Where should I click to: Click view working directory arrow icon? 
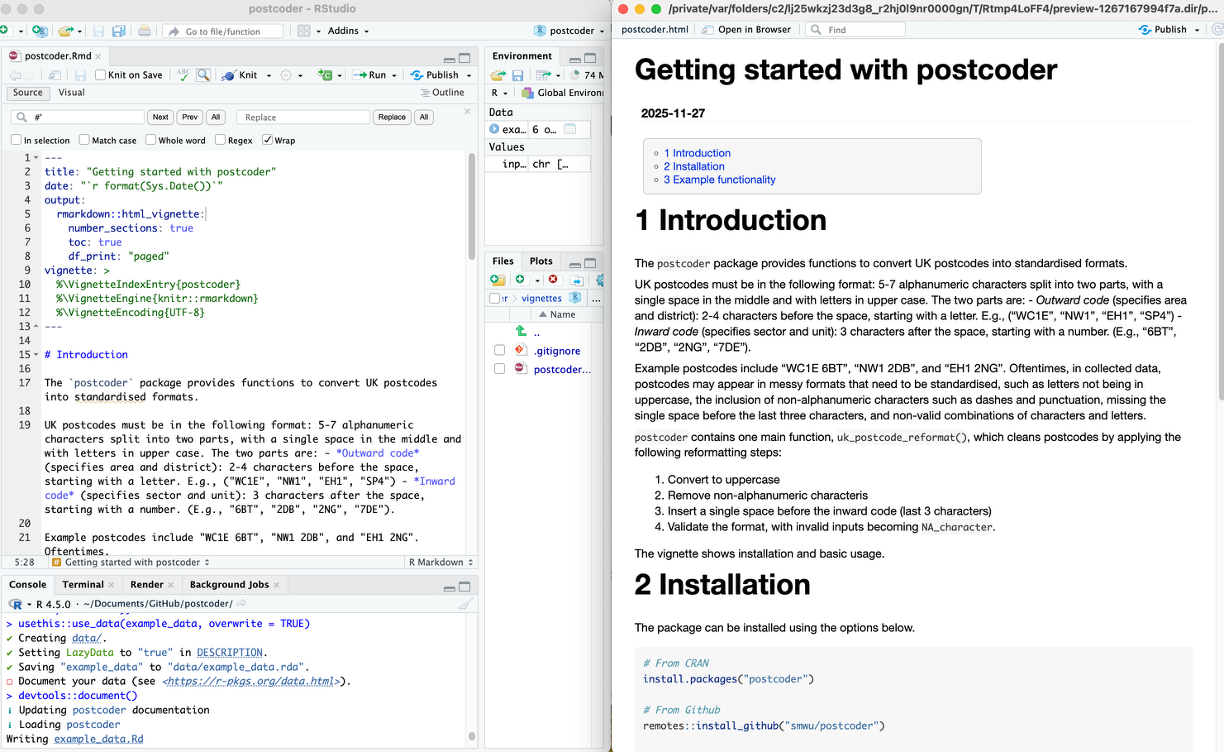pos(242,604)
